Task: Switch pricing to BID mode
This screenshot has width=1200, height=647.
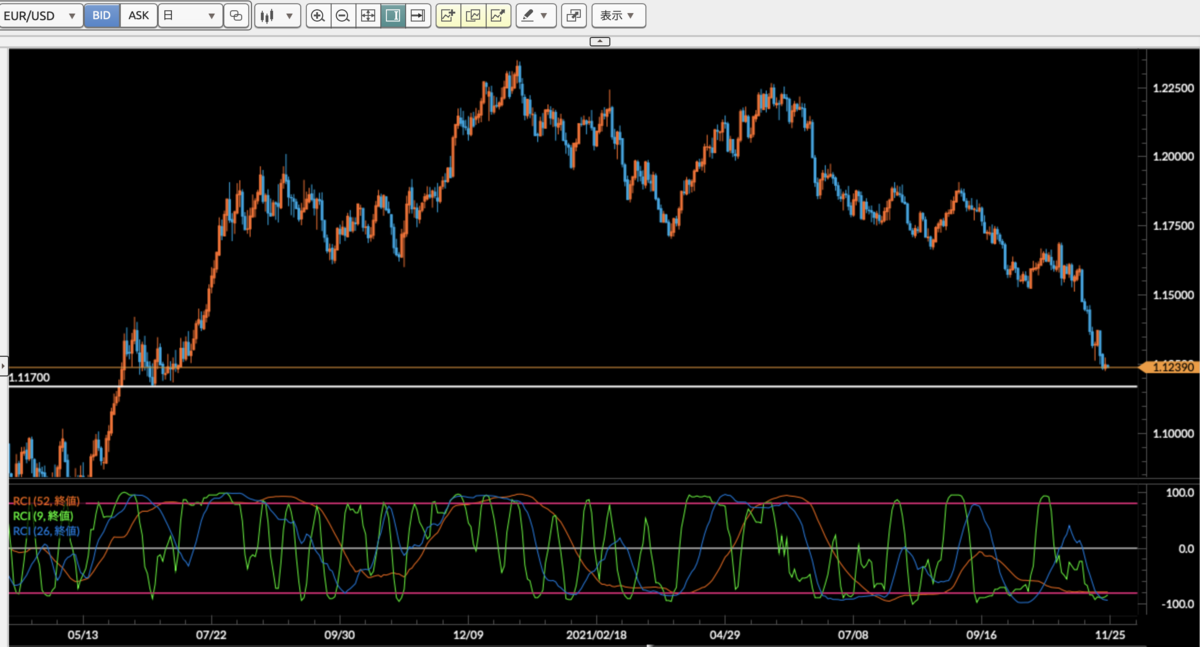Action: pos(100,15)
